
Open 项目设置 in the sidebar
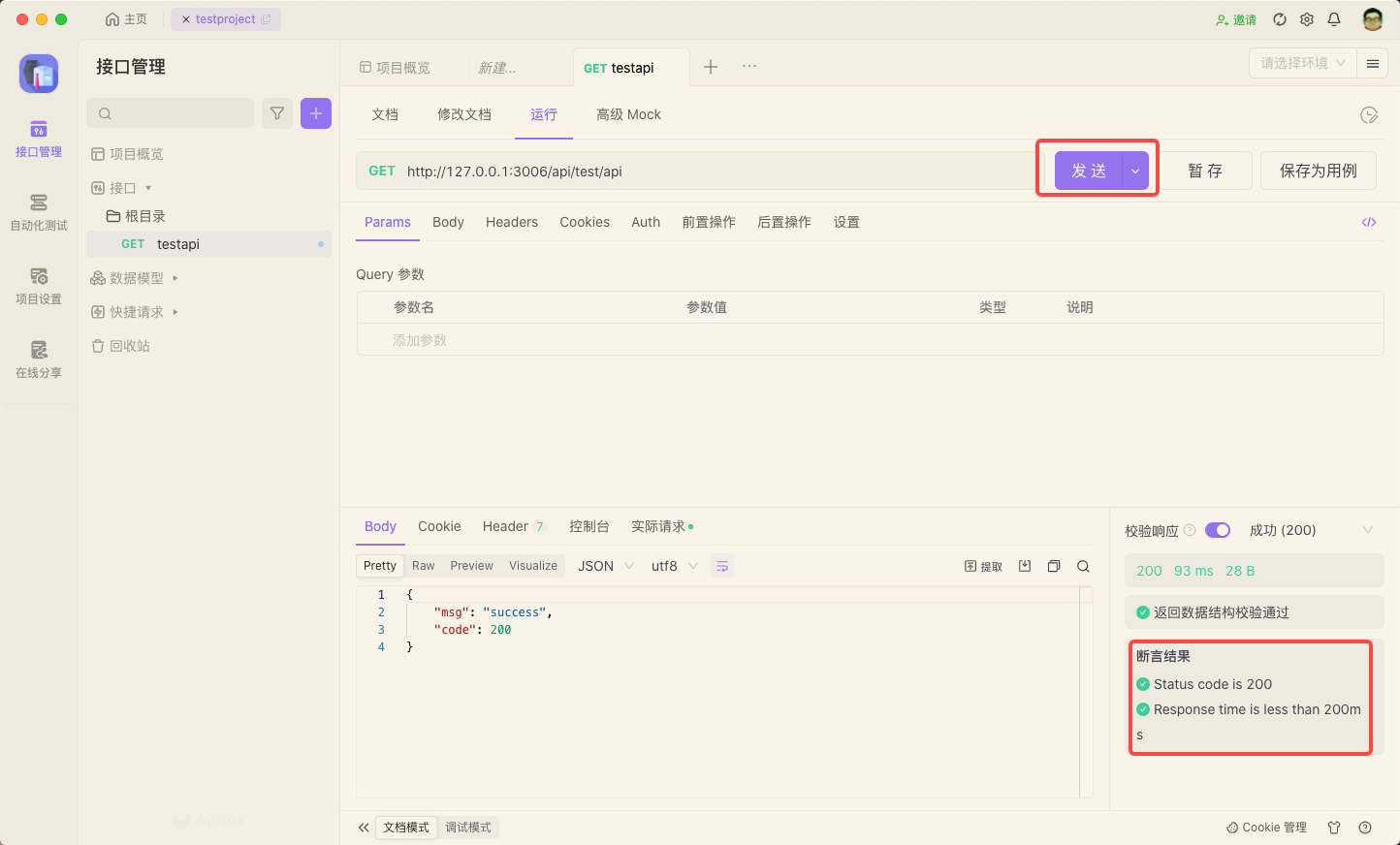click(x=39, y=285)
